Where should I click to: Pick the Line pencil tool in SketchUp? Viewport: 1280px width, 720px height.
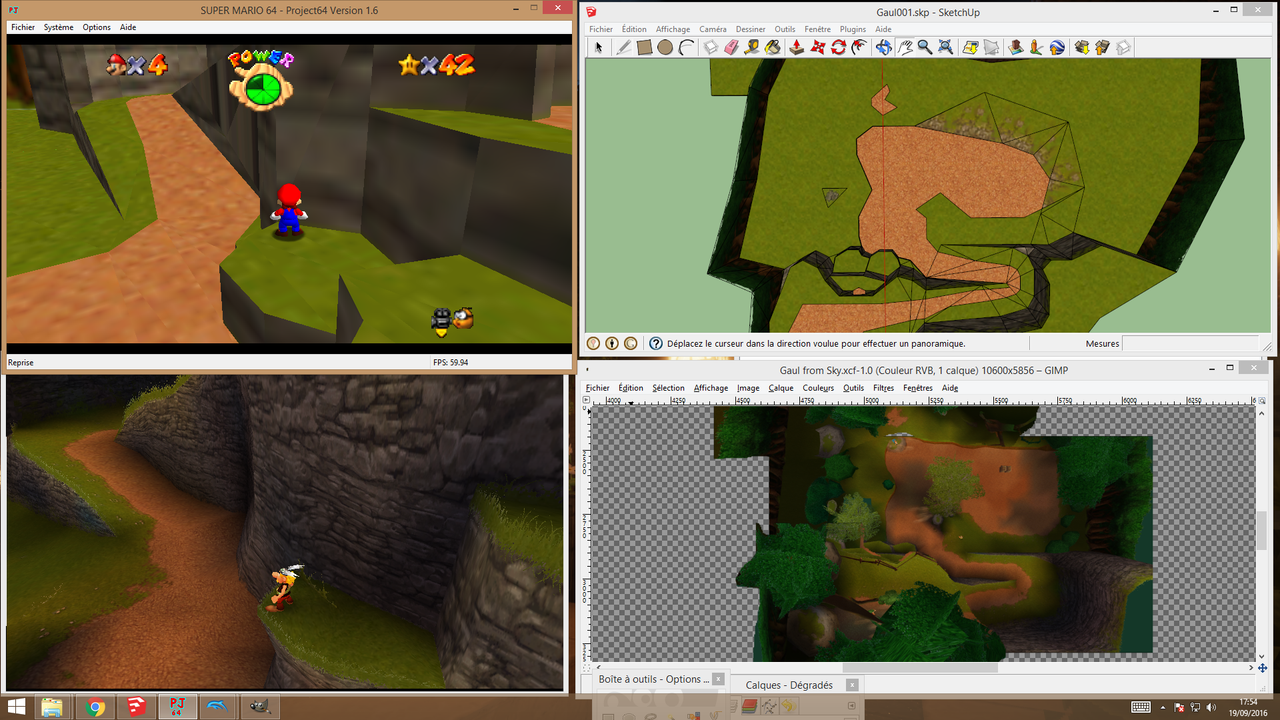[623, 47]
